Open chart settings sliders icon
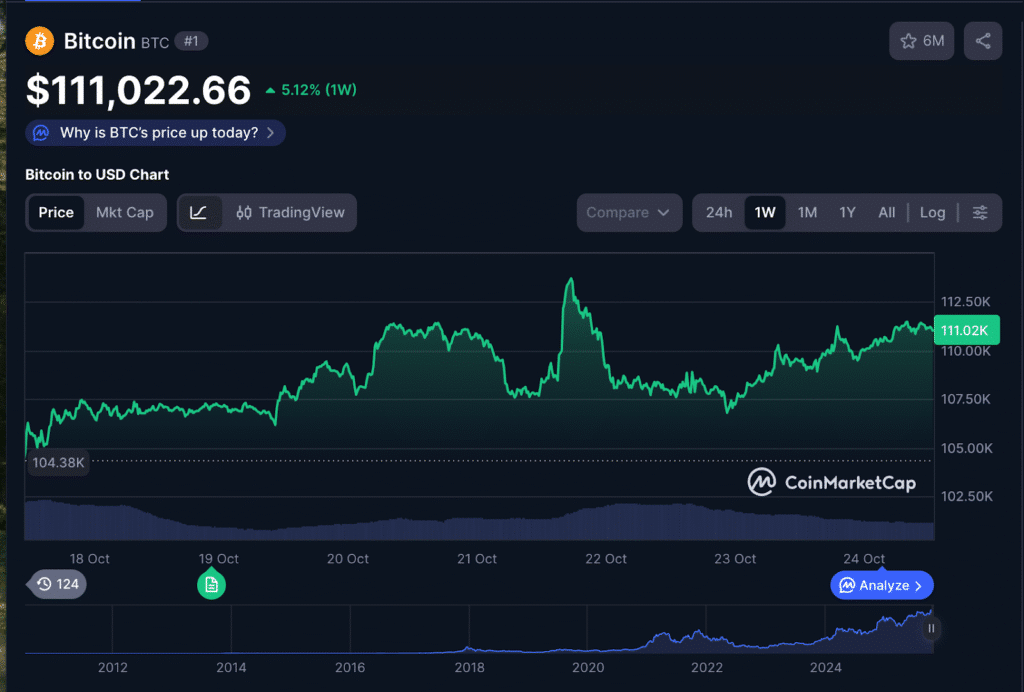1024x692 pixels. [980, 212]
